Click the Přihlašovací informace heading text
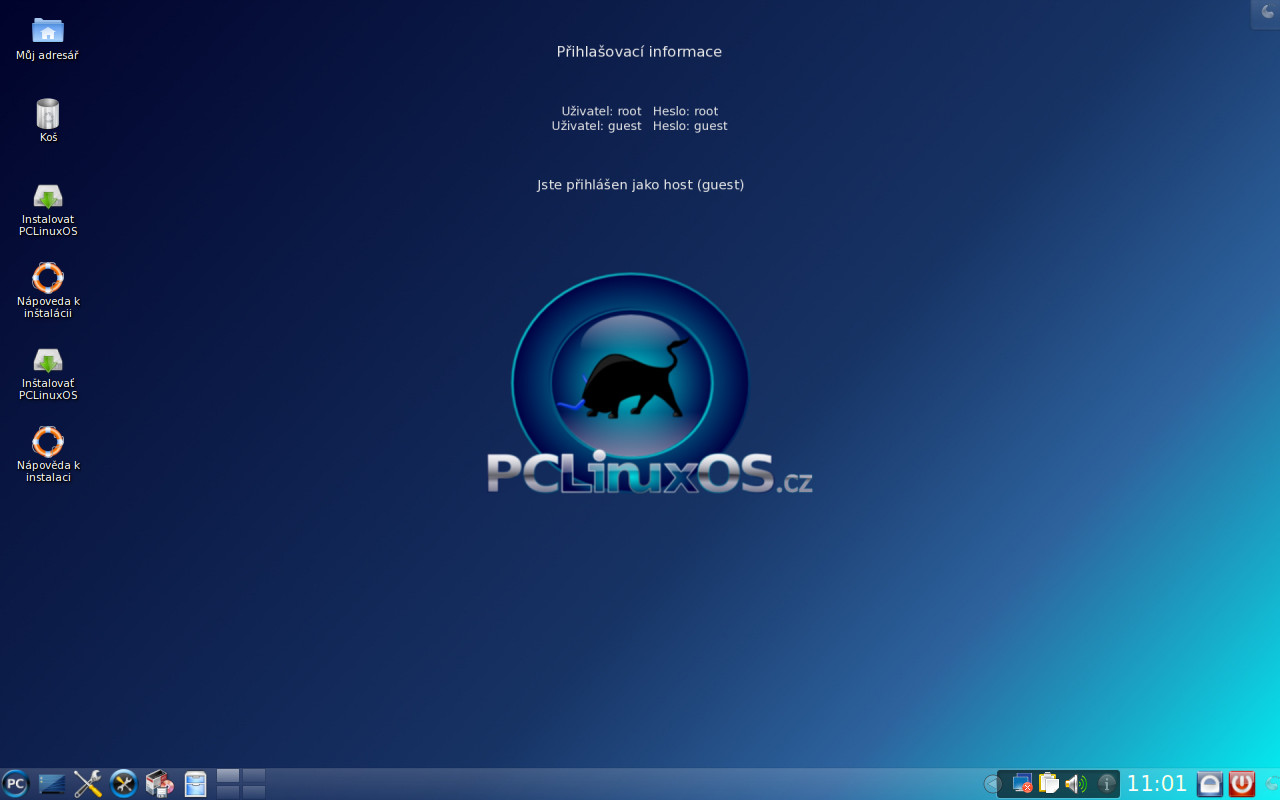Screen dimensions: 1280x800 (x=639, y=52)
